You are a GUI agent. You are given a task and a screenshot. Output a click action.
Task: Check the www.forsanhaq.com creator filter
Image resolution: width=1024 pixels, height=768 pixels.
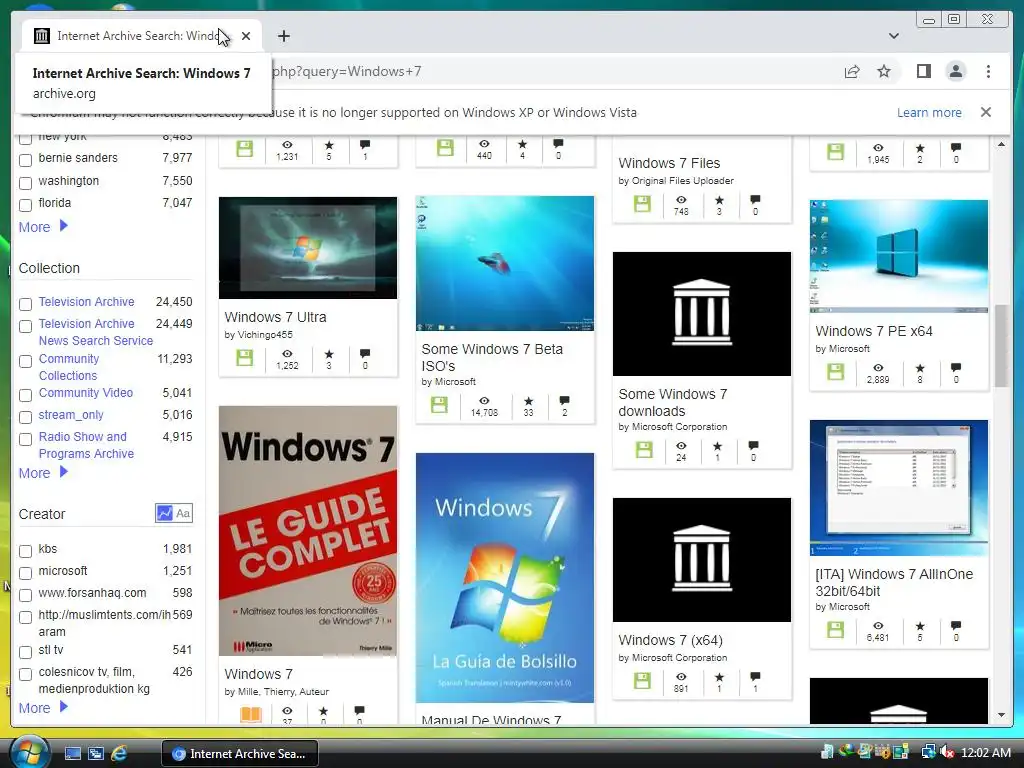click(x=25, y=595)
